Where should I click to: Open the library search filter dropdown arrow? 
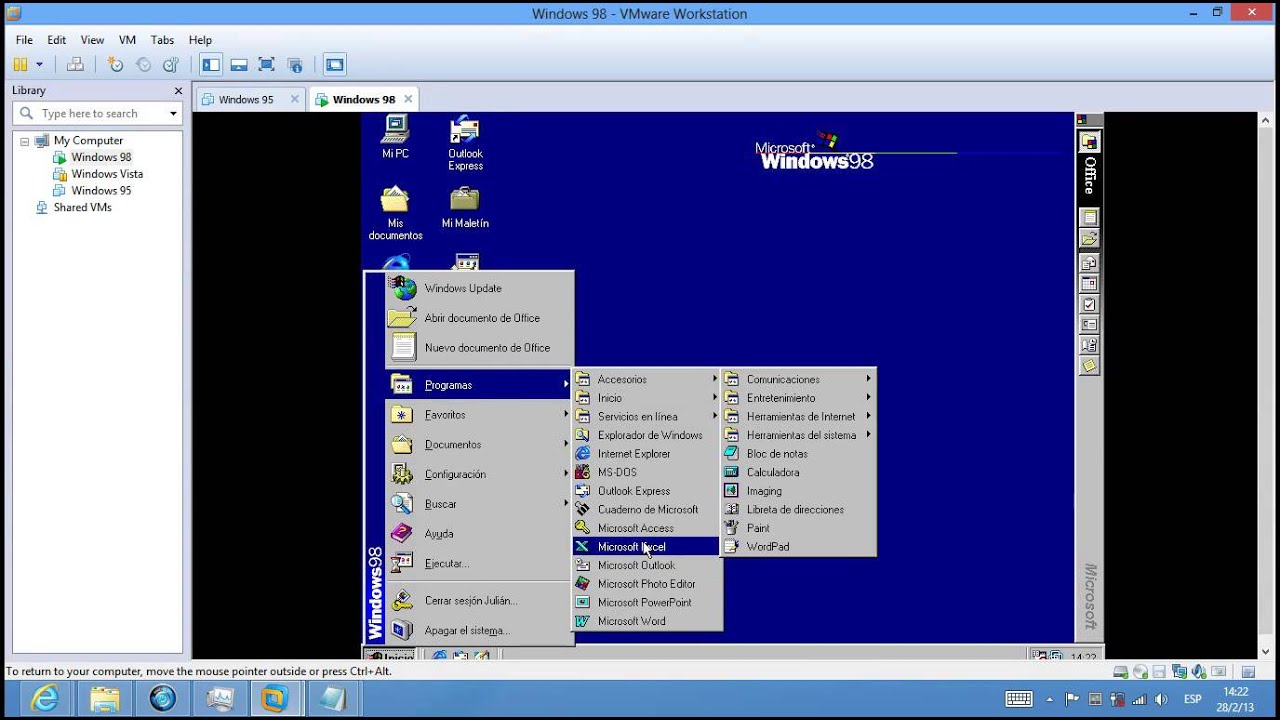click(x=173, y=113)
